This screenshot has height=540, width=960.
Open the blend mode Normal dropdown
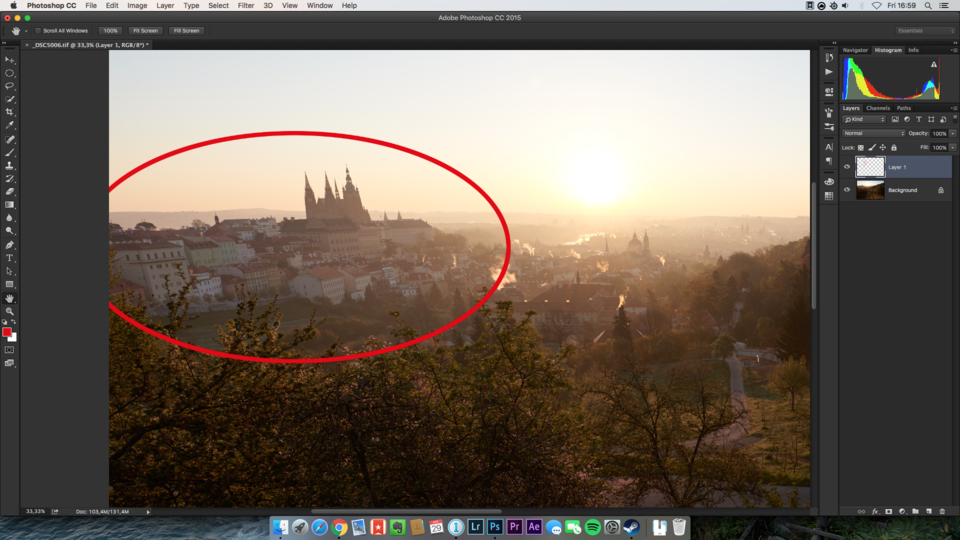(873, 133)
